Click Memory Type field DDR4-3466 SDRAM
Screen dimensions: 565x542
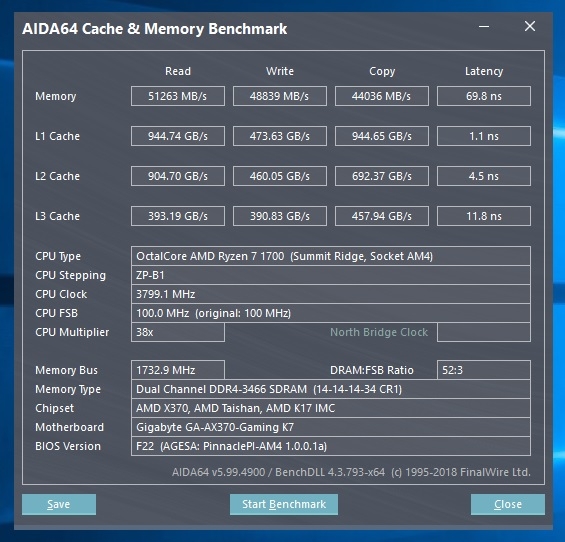(x=331, y=389)
